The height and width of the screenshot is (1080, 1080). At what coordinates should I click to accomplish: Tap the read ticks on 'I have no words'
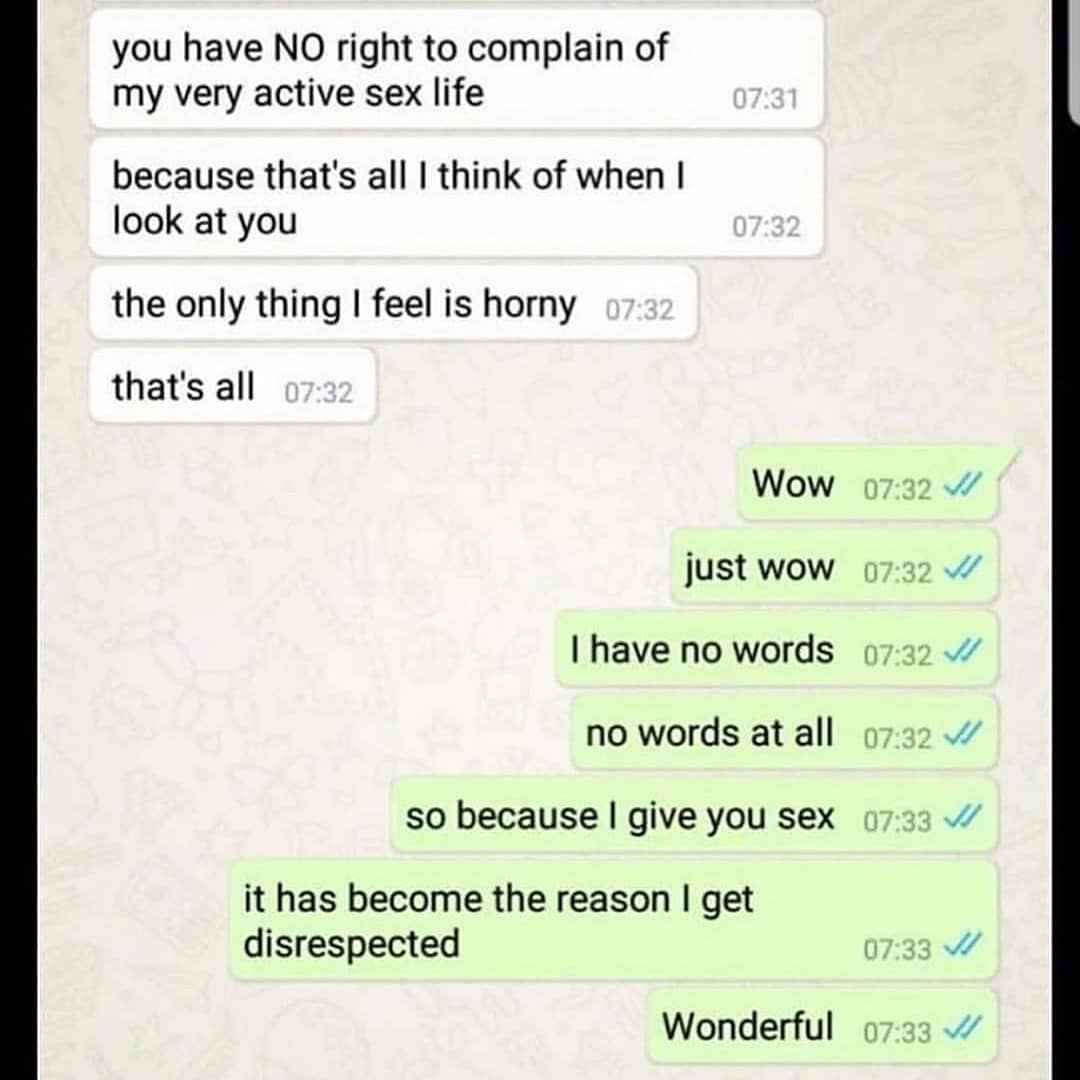[959, 652]
